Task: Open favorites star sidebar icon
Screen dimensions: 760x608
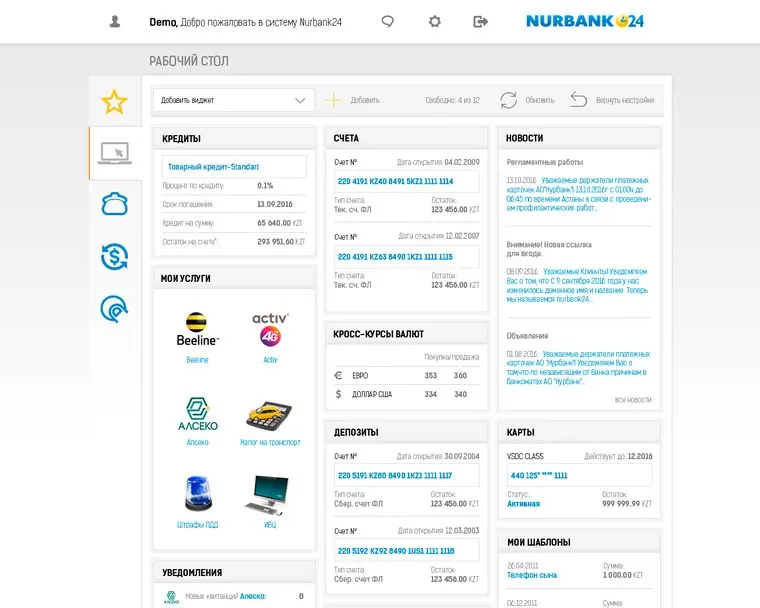Action: click(x=114, y=102)
